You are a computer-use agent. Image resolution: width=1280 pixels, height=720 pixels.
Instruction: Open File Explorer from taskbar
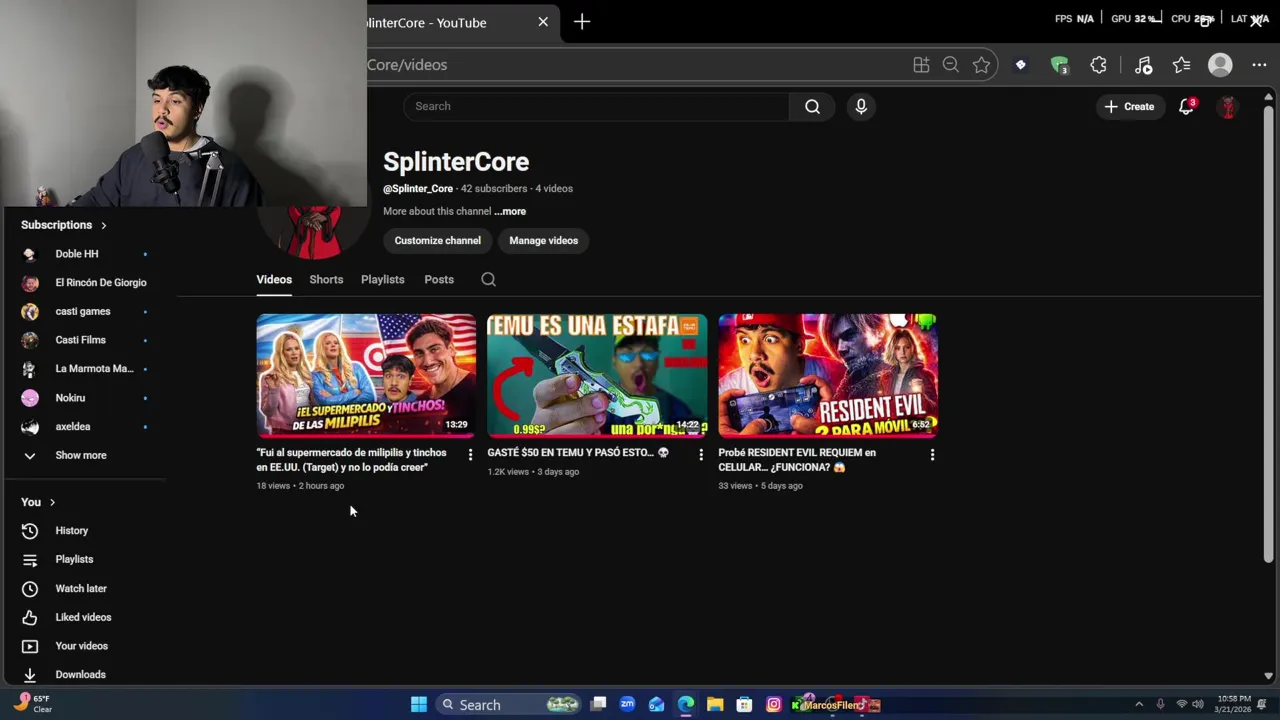pyautogui.click(x=715, y=705)
